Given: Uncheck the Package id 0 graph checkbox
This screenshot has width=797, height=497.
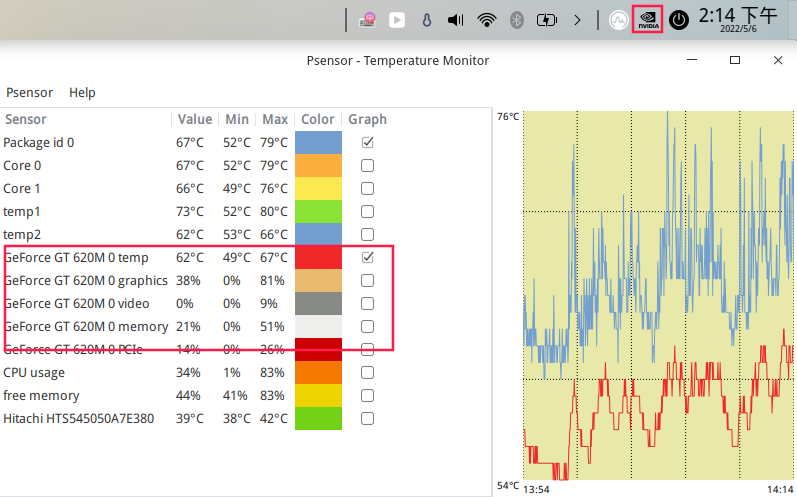Looking at the screenshot, I should pos(367,142).
